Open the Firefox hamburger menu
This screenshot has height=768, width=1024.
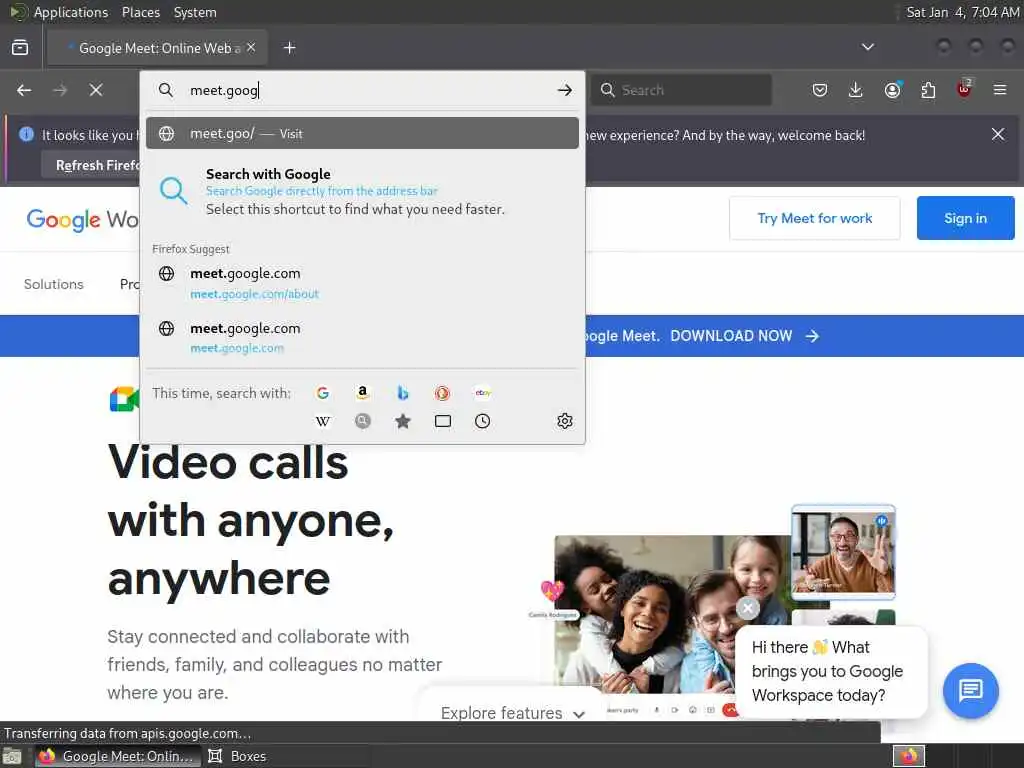click(x=1000, y=90)
